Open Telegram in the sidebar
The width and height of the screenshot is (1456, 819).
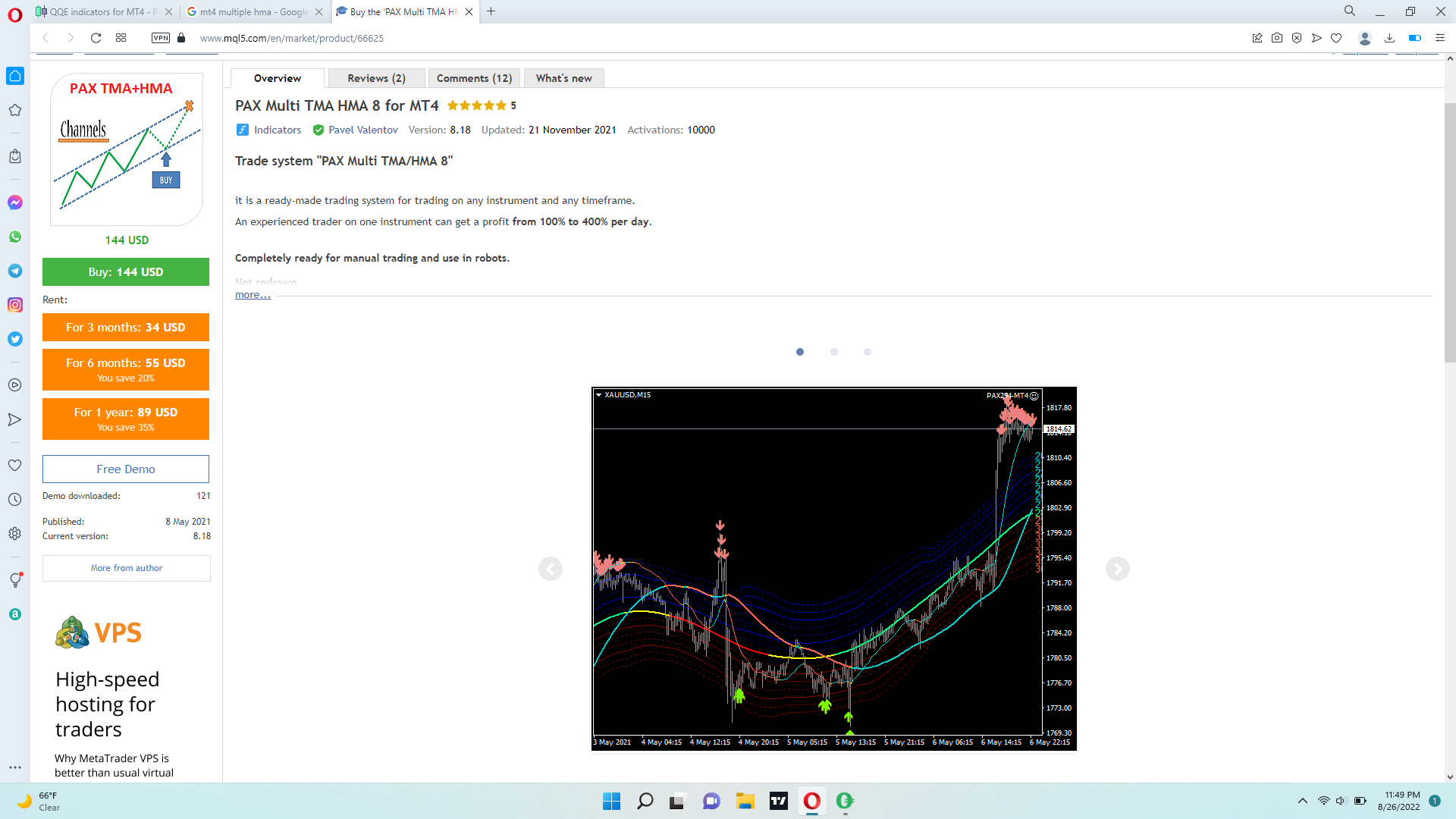(x=15, y=271)
